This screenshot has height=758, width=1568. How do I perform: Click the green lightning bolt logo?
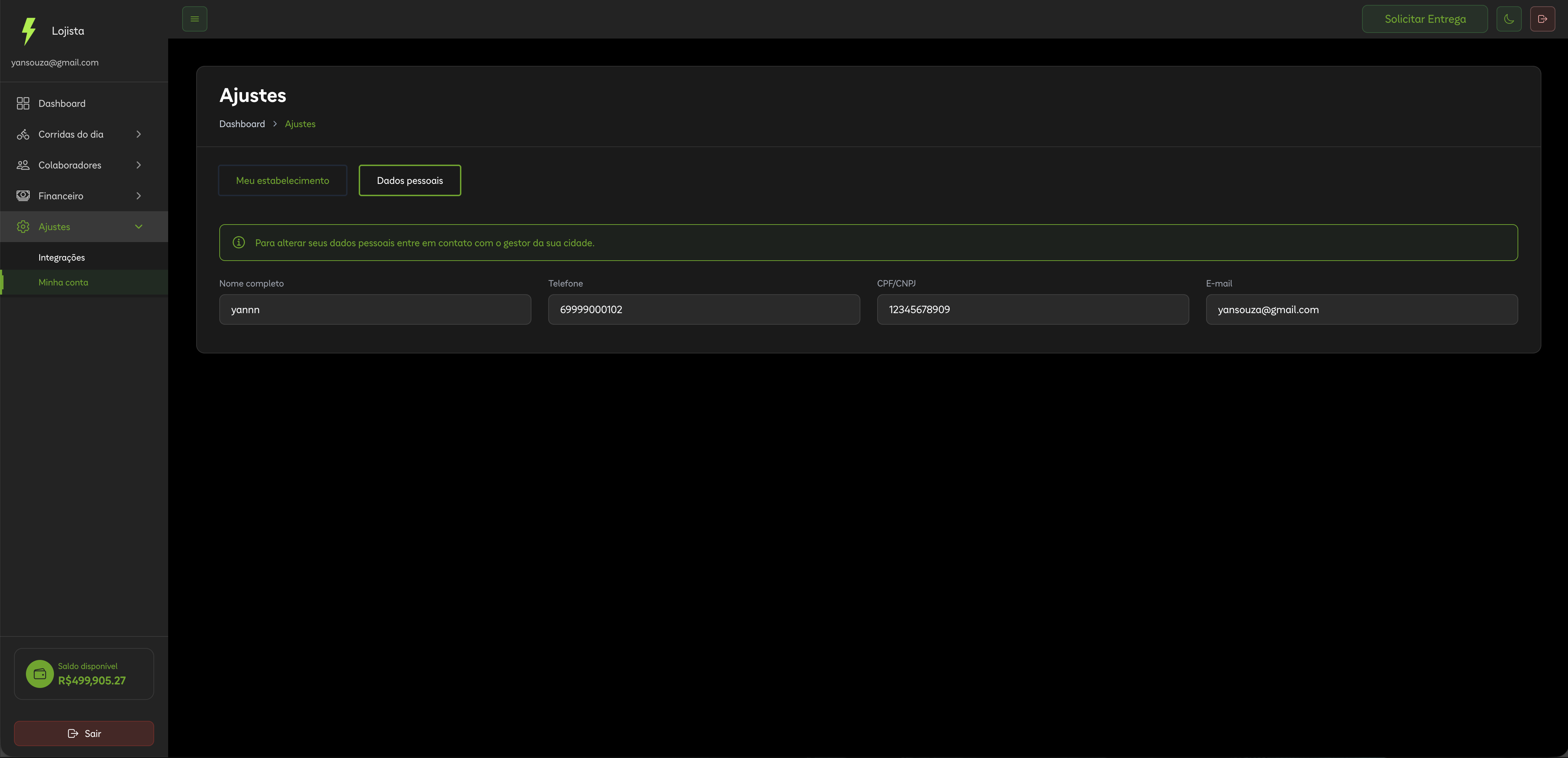point(29,31)
